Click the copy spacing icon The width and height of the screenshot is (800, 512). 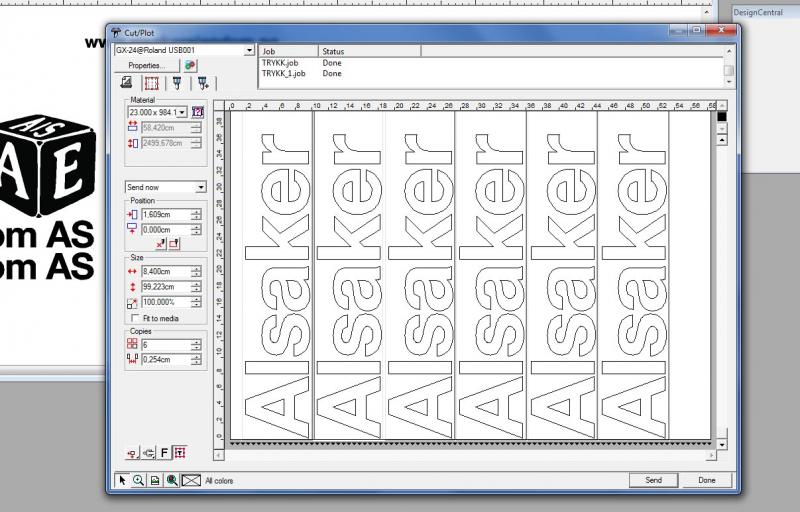(x=132, y=359)
